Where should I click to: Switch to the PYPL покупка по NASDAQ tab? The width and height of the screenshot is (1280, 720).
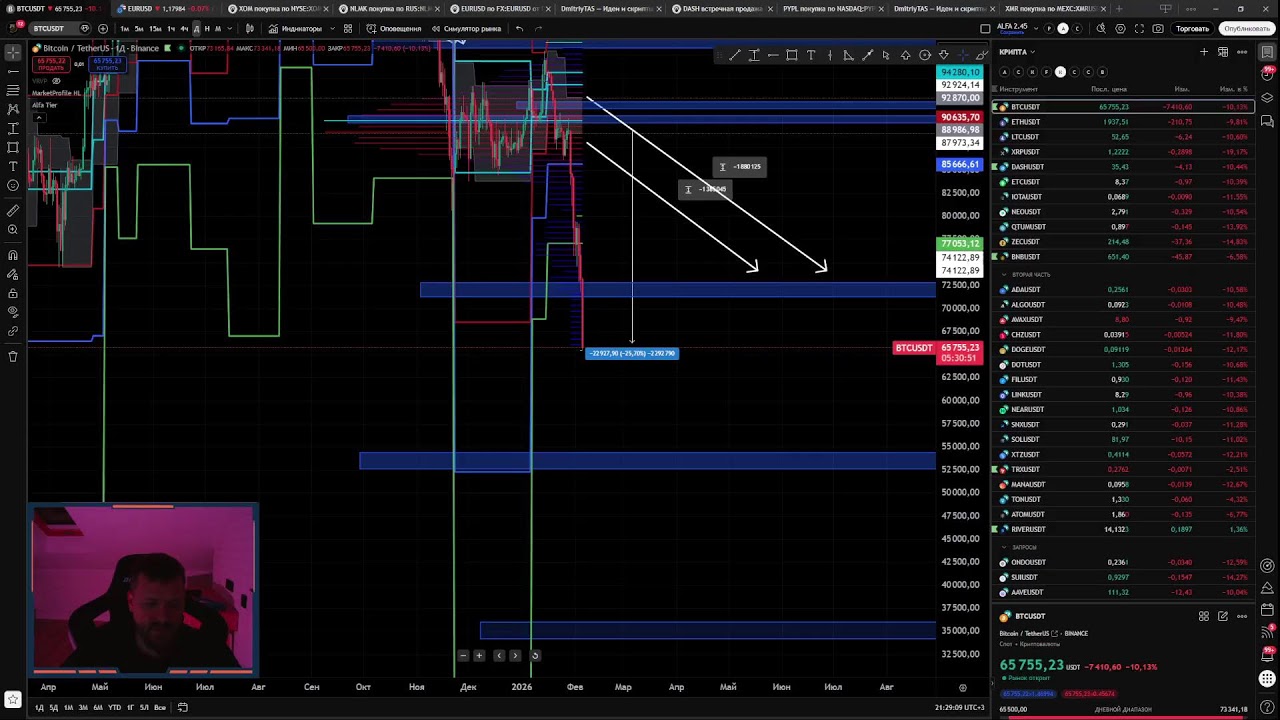click(832, 9)
